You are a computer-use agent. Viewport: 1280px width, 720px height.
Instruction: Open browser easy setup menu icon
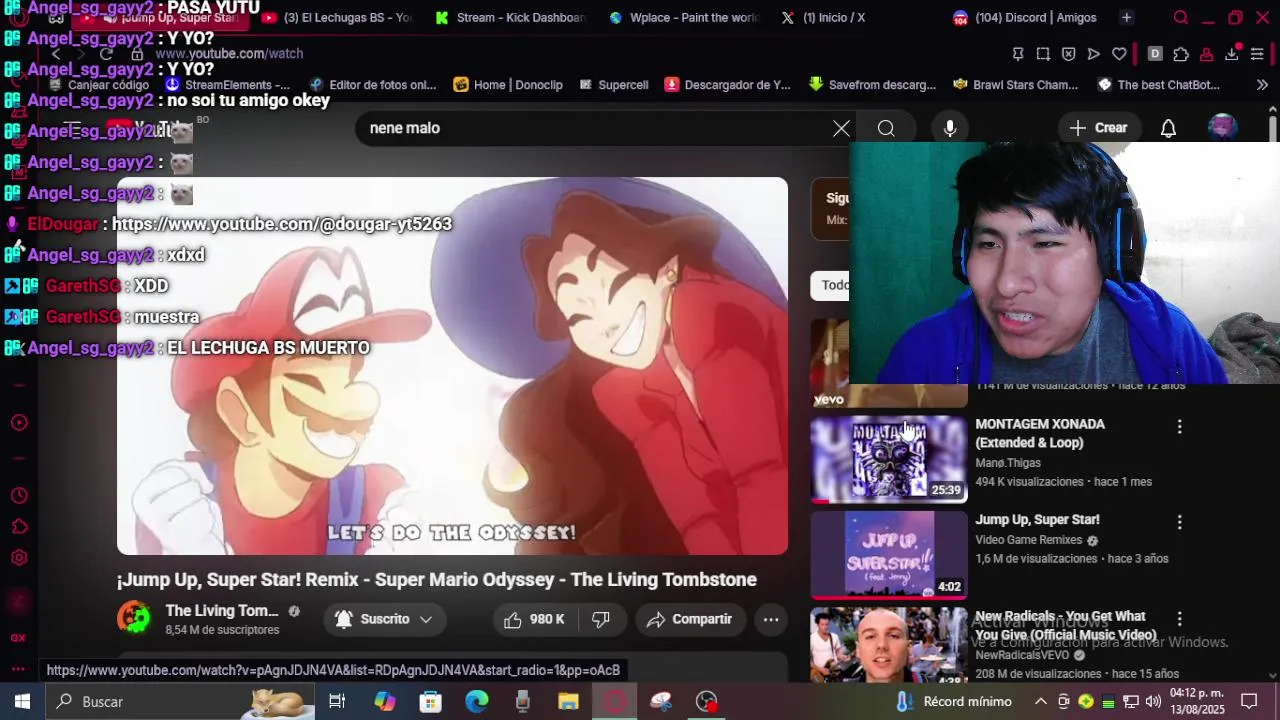point(1257,54)
